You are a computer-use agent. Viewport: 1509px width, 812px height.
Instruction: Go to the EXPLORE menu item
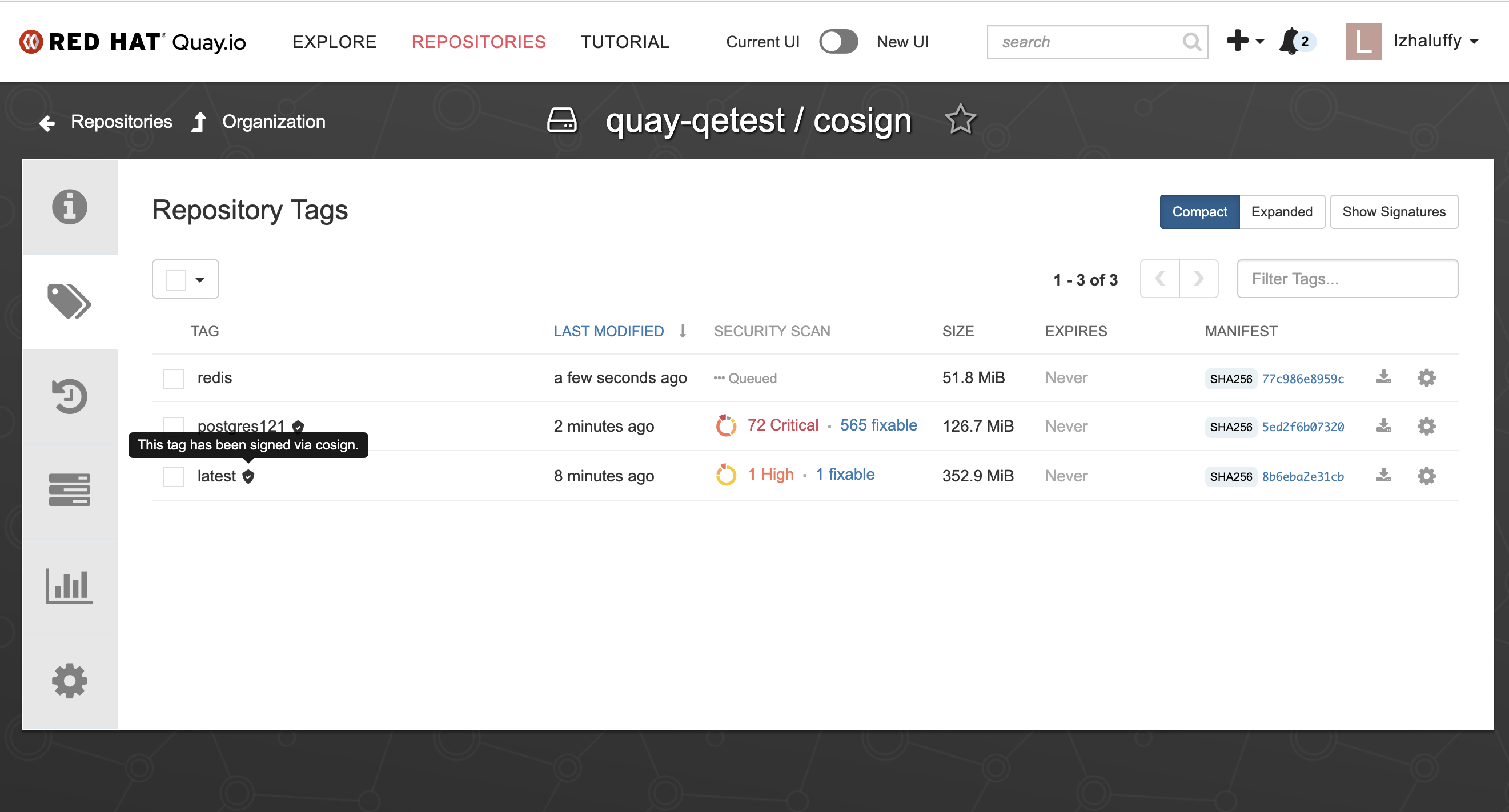coord(334,42)
